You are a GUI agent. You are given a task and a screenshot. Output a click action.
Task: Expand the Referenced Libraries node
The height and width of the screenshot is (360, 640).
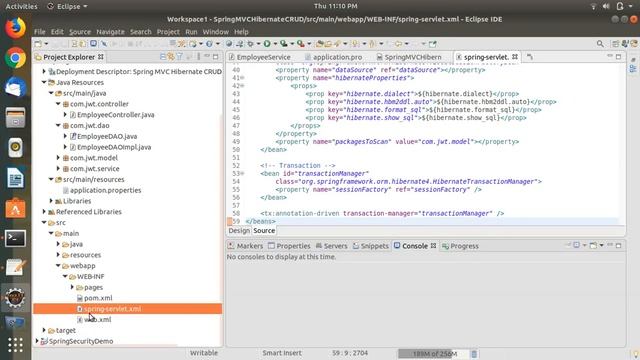[x=44, y=211]
